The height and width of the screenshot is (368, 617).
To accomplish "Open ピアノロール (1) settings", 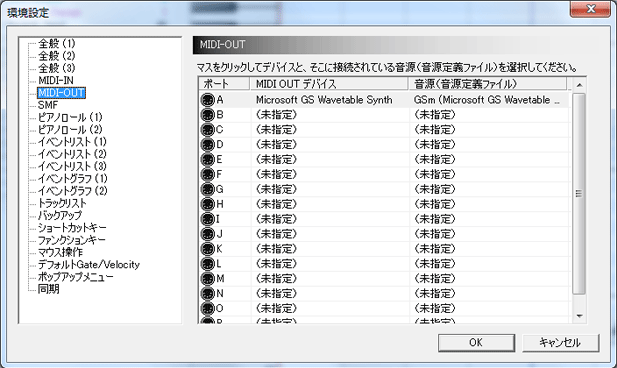I will 70,117.
